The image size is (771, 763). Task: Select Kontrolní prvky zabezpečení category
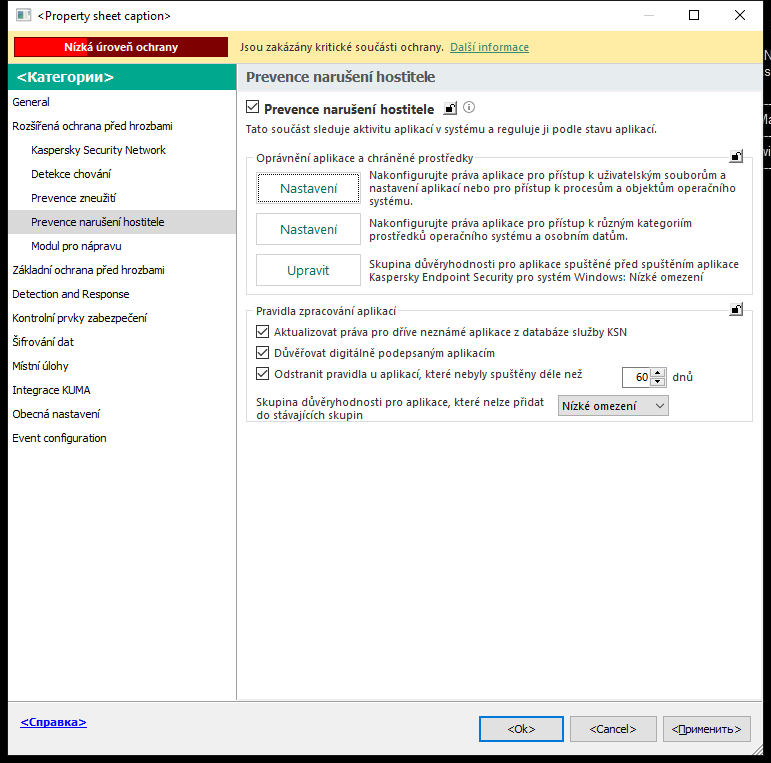(x=122, y=318)
